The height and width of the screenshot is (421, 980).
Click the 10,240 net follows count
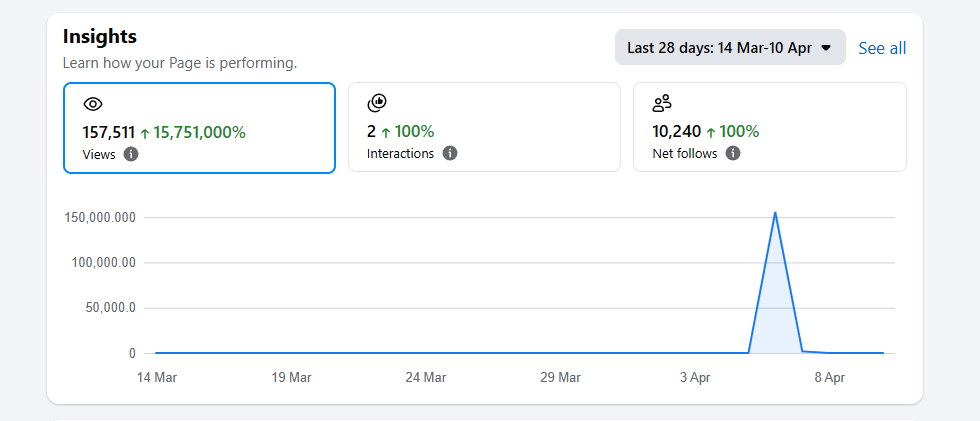pos(676,131)
